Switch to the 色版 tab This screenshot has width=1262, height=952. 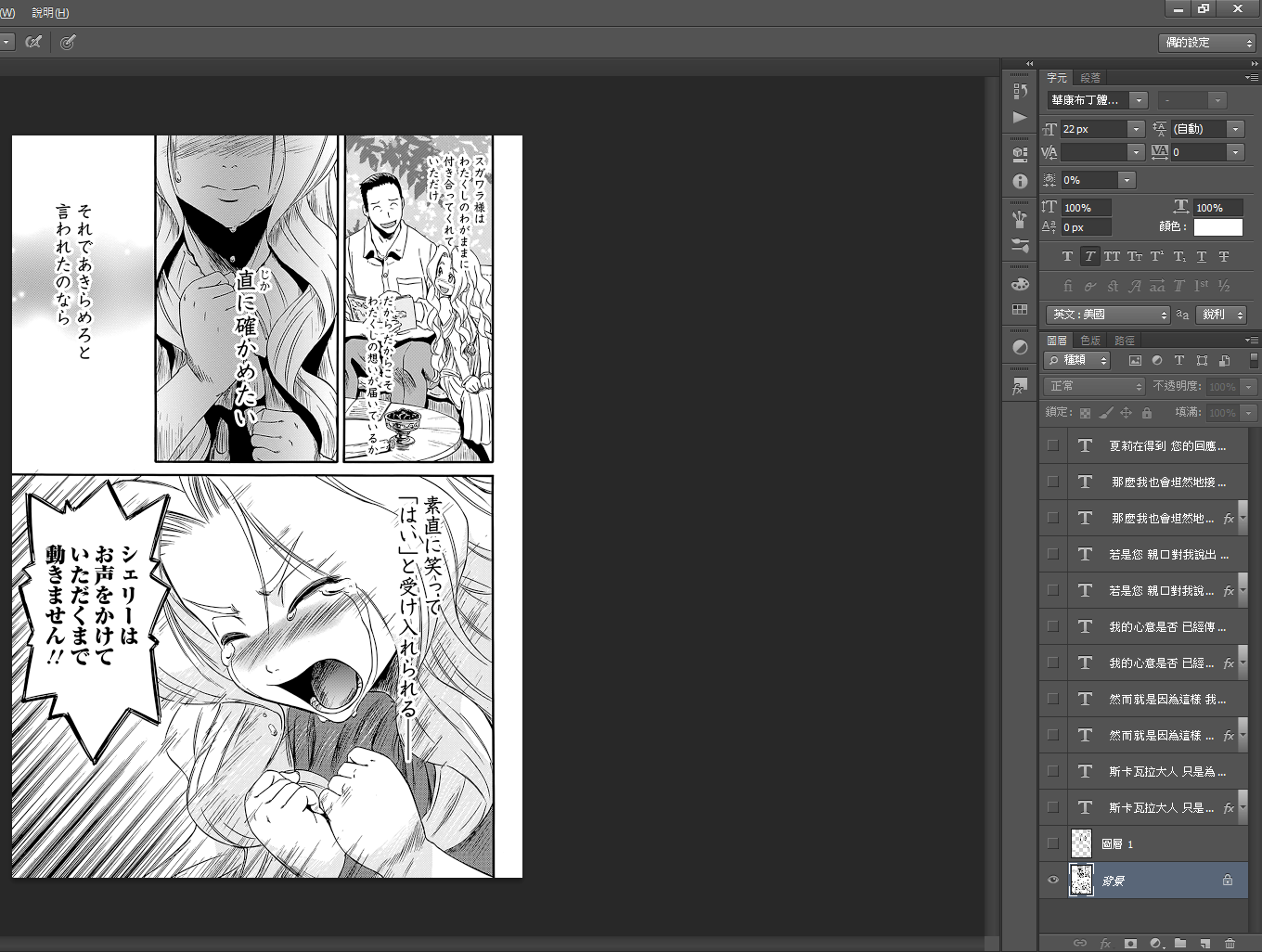coord(1090,341)
